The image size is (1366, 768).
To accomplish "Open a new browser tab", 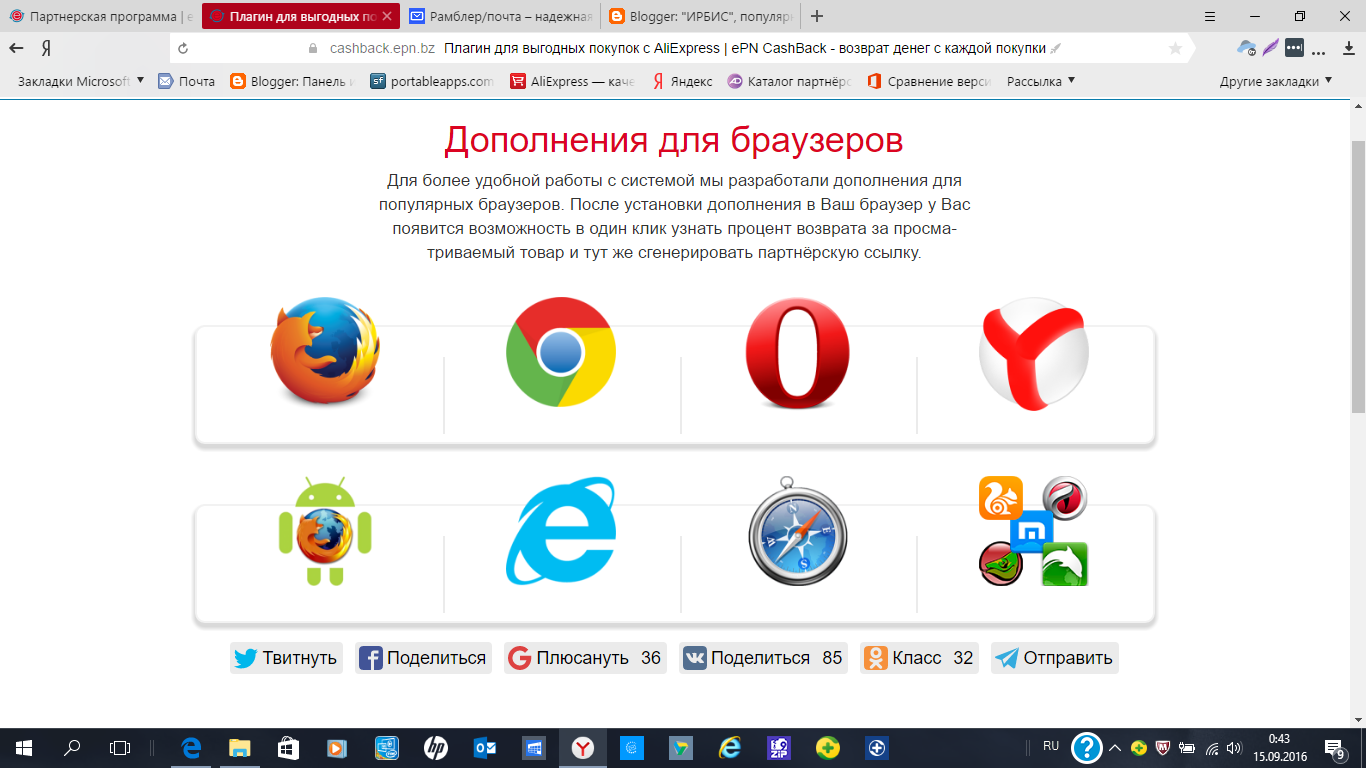I will pyautogui.click(x=817, y=16).
